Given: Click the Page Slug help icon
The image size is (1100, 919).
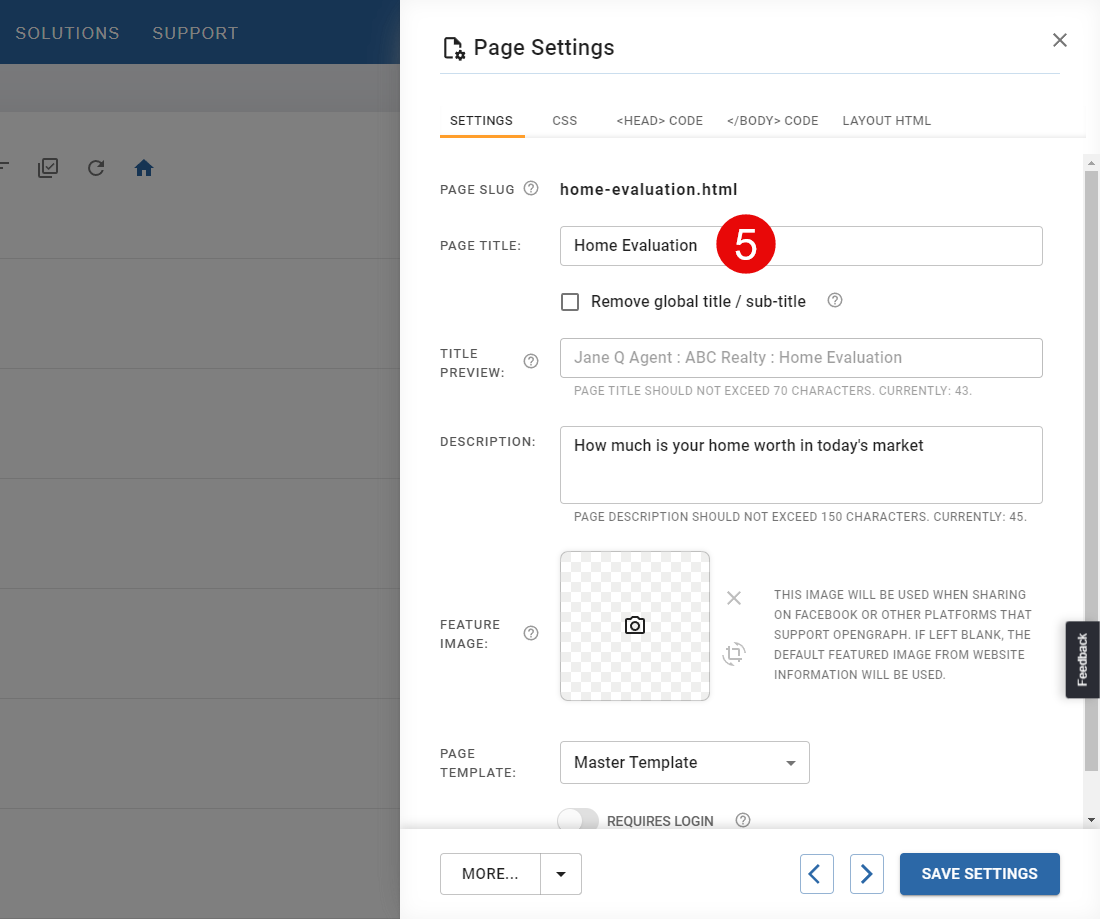Looking at the screenshot, I should [x=531, y=188].
